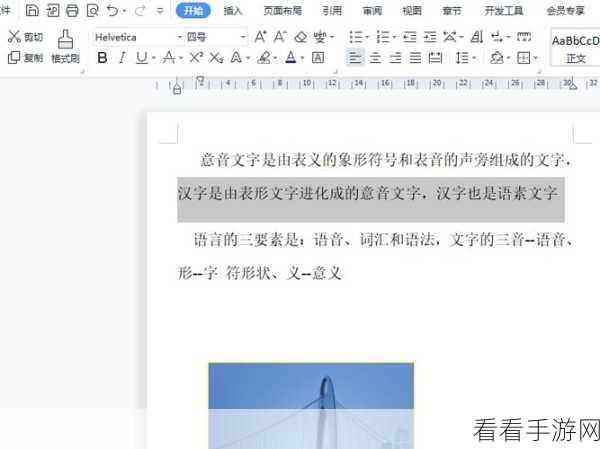This screenshot has width=600, height=449.
Task: Expand the Undo history dropdown arrow
Action: [124, 11]
